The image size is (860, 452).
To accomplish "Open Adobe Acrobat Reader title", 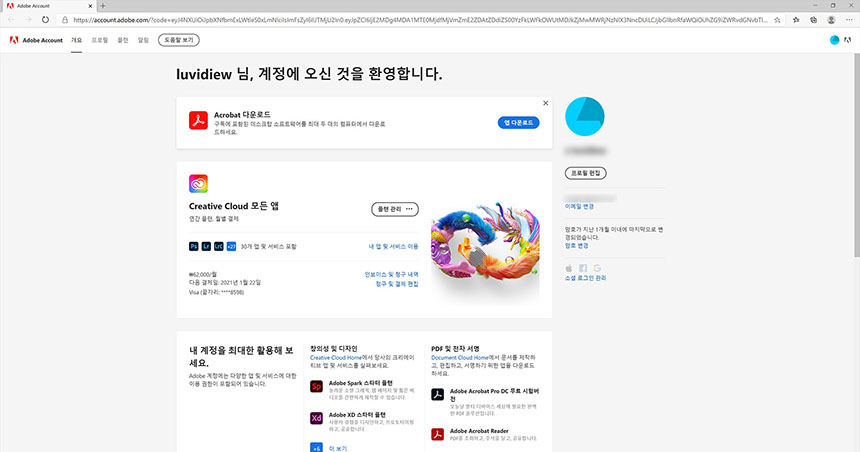I will click(x=479, y=431).
